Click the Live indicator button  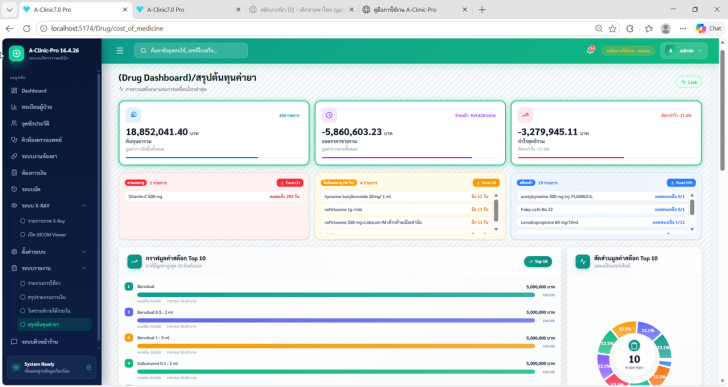tap(689, 82)
